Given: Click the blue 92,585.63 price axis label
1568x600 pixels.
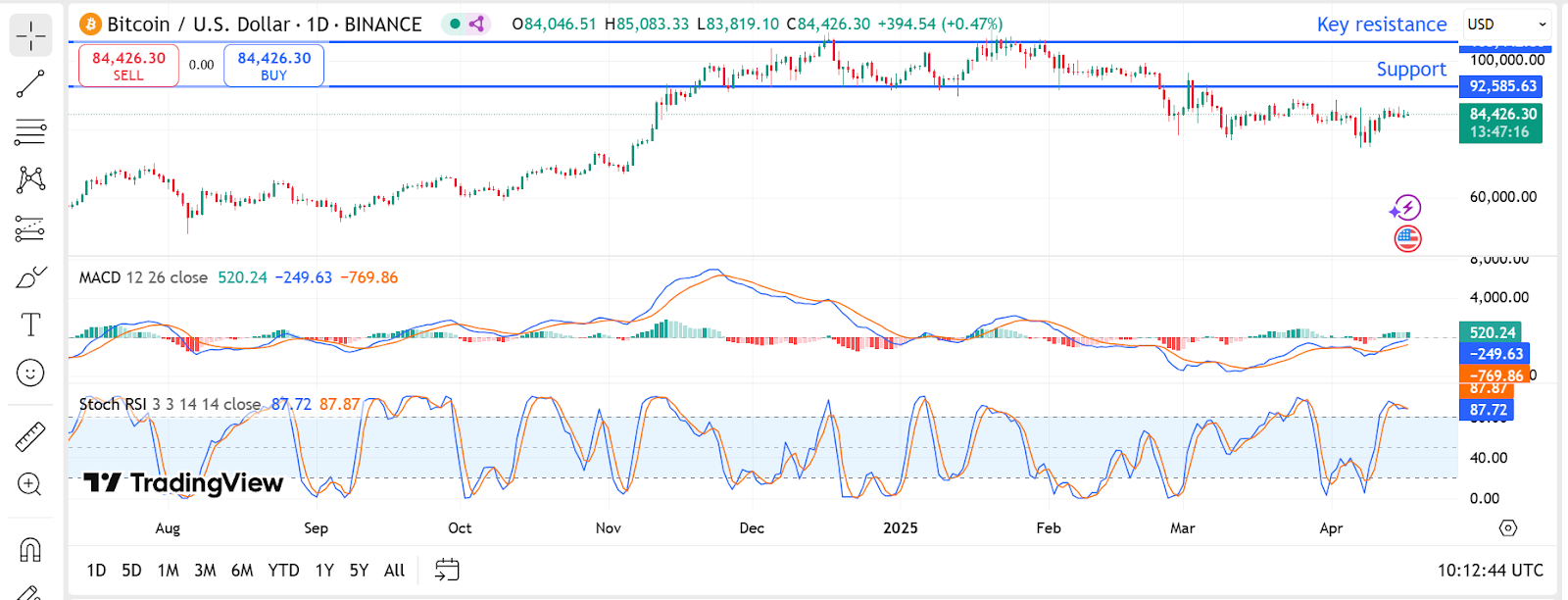Looking at the screenshot, I should (1502, 86).
